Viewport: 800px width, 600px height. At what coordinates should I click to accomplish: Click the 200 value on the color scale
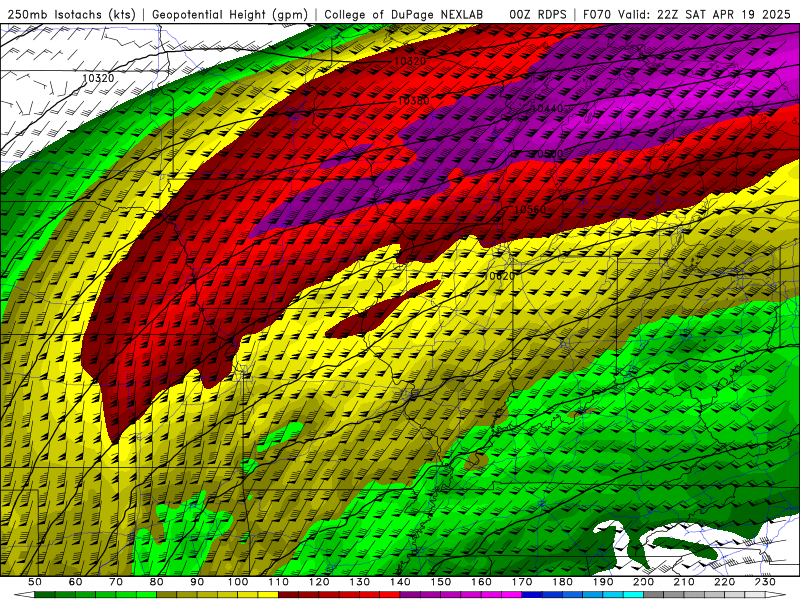[x=643, y=582]
